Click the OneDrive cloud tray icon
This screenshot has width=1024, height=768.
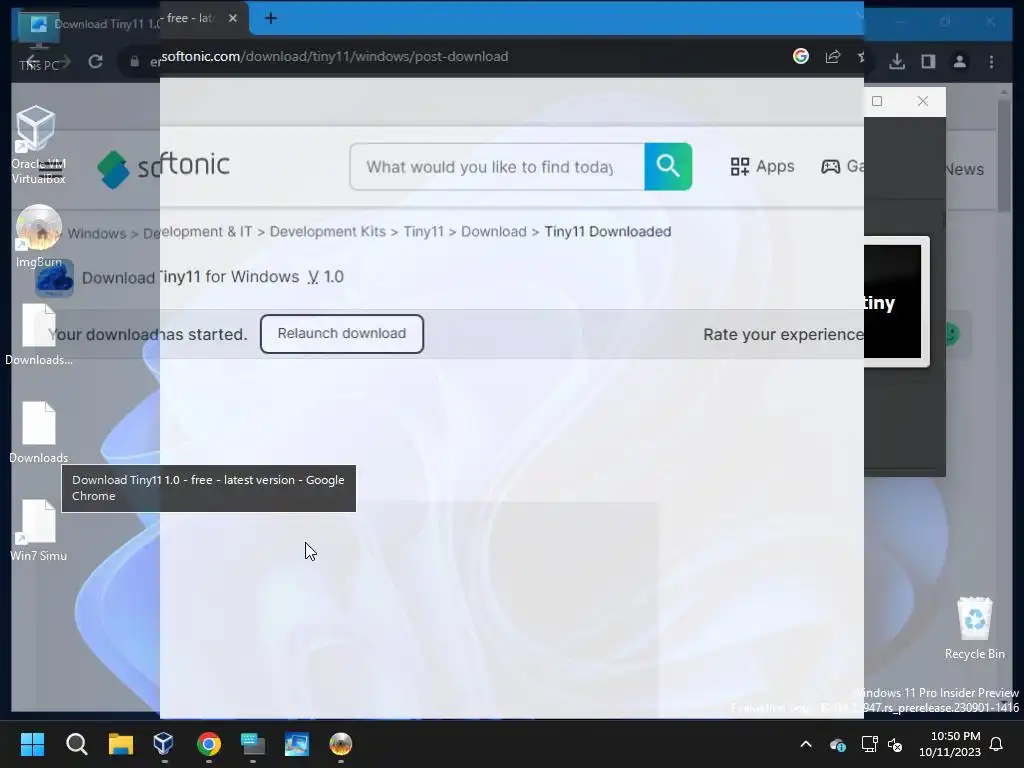[838, 744]
